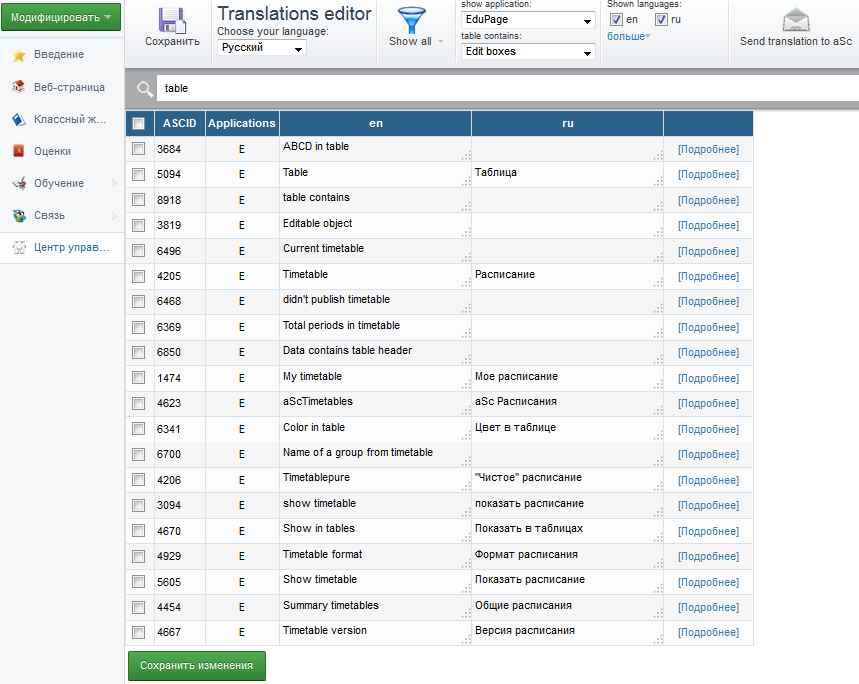Click the green Сохранить изменения button
Screen dimensions: 859x684
click(x=197, y=665)
